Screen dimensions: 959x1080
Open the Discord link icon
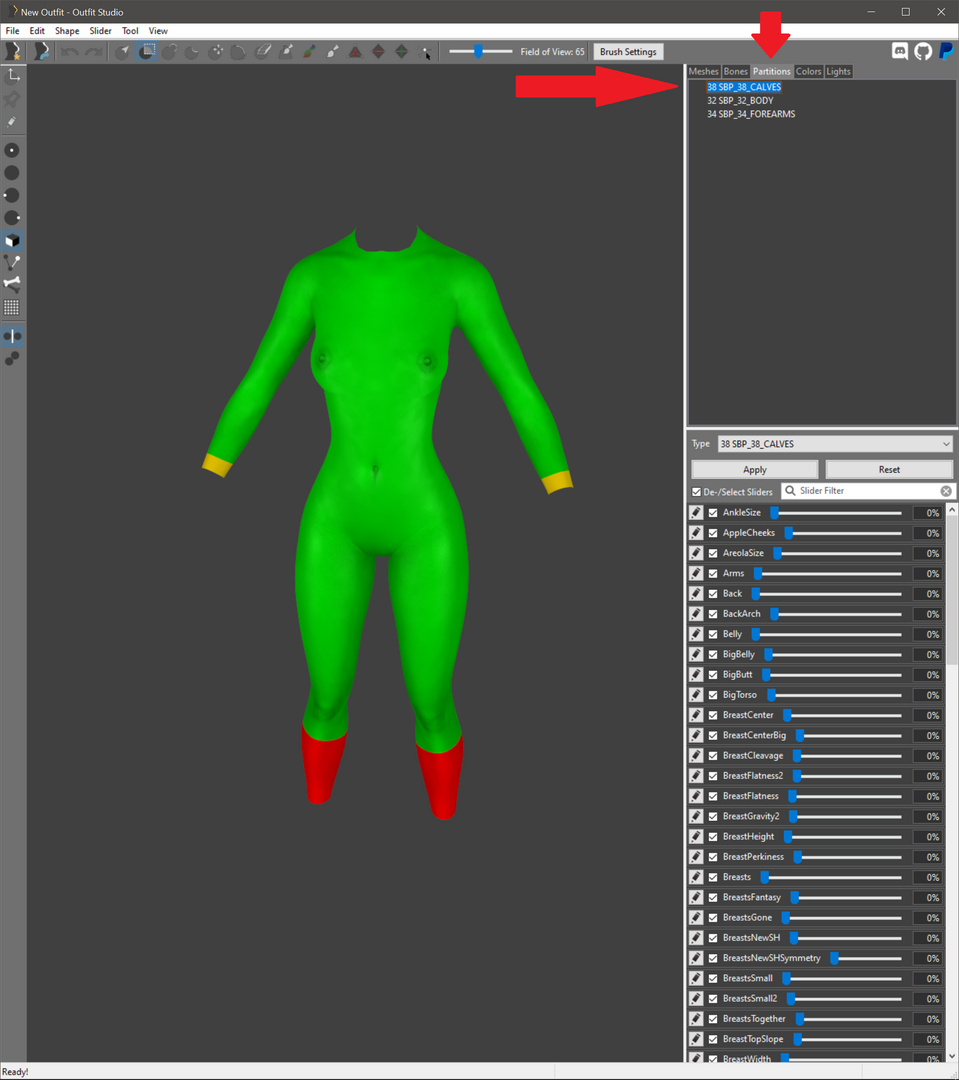(x=900, y=52)
